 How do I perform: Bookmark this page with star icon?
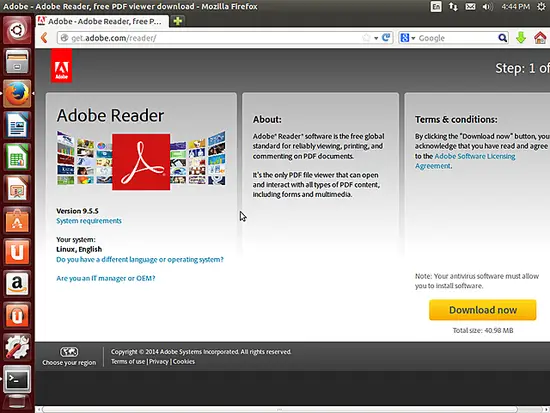pyautogui.click(x=366, y=38)
